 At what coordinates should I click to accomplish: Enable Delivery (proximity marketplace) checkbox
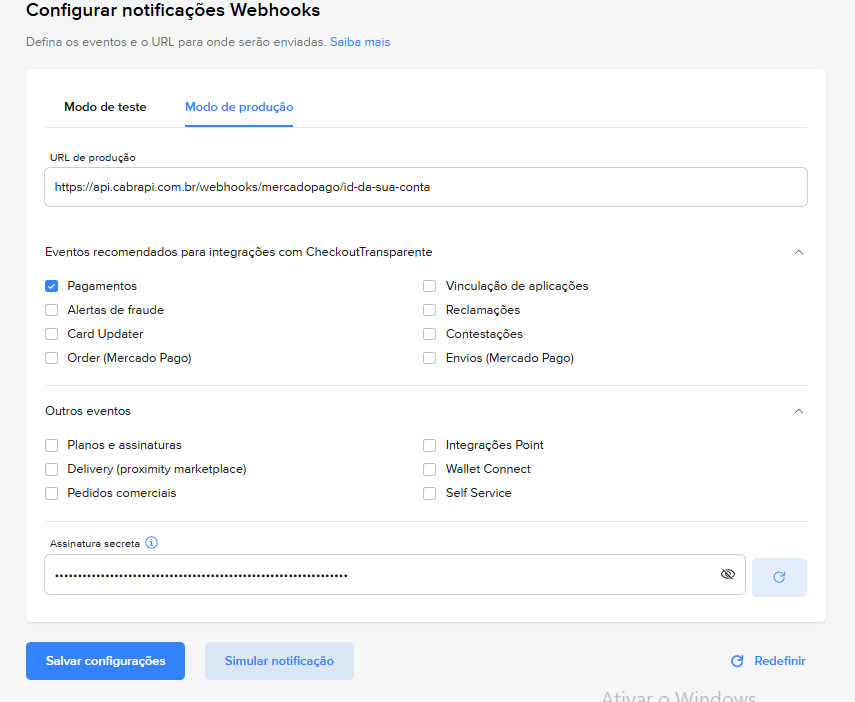point(52,470)
